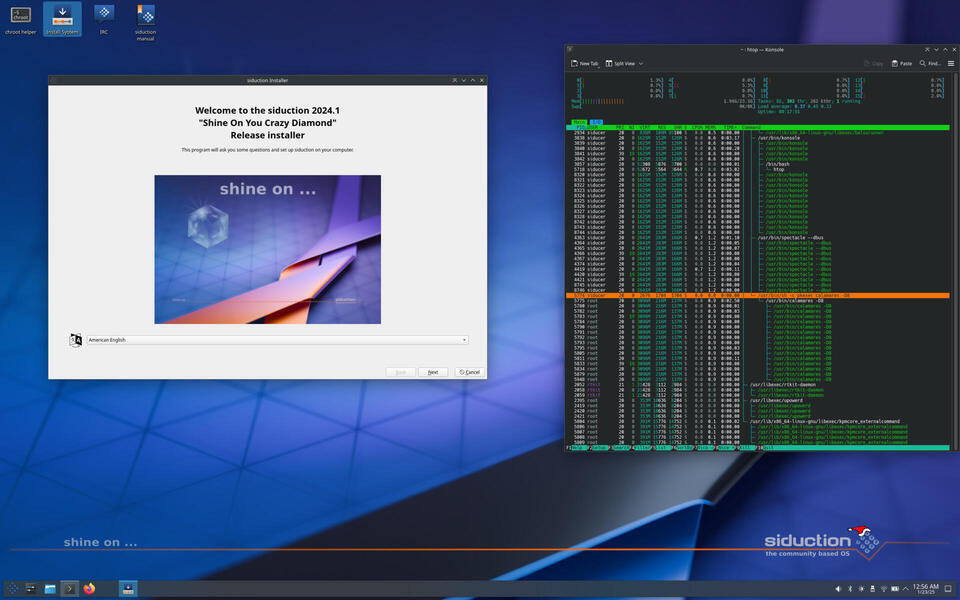Select the Install System desktop icon
The width and height of the screenshot is (960, 600).
pos(62,20)
